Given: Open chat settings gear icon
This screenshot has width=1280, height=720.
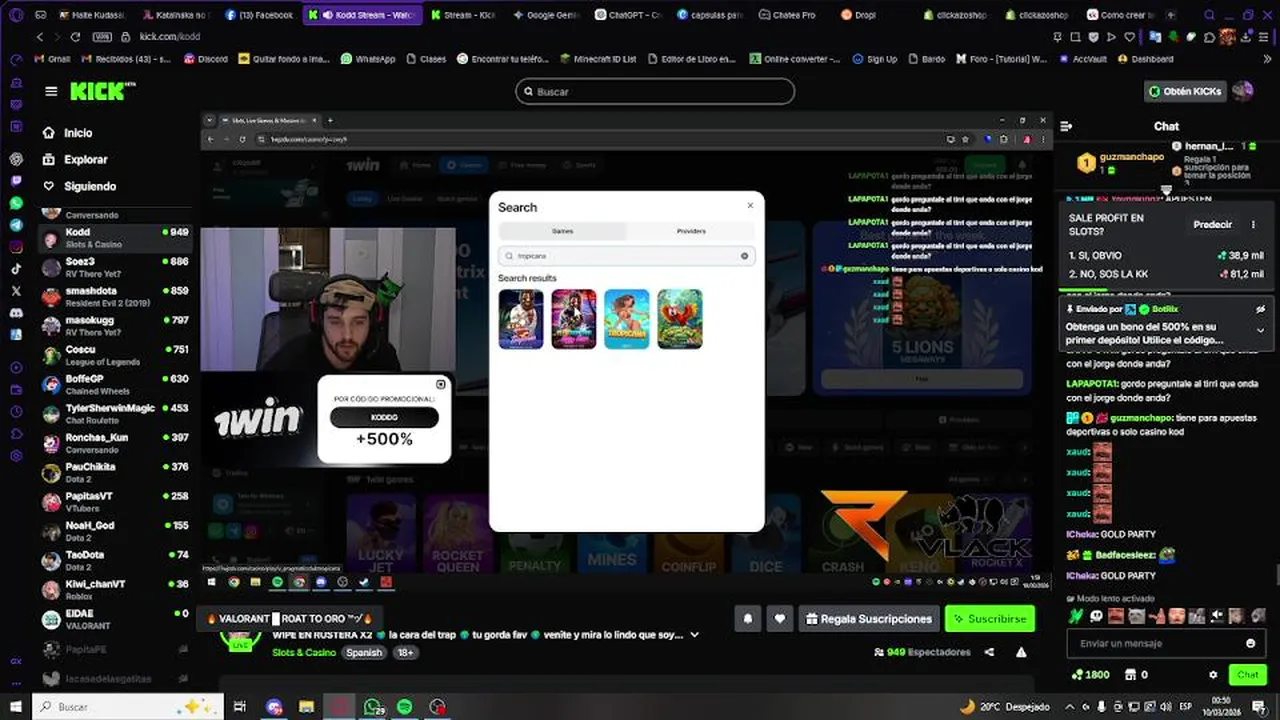Looking at the screenshot, I should click(1213, 675).
